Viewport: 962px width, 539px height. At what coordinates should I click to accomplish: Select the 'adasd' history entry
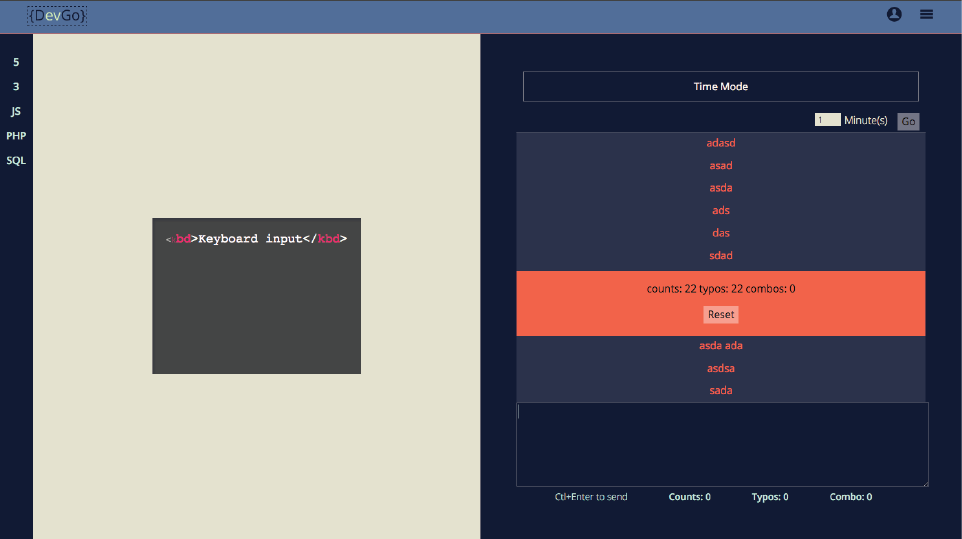coord(720,143)
